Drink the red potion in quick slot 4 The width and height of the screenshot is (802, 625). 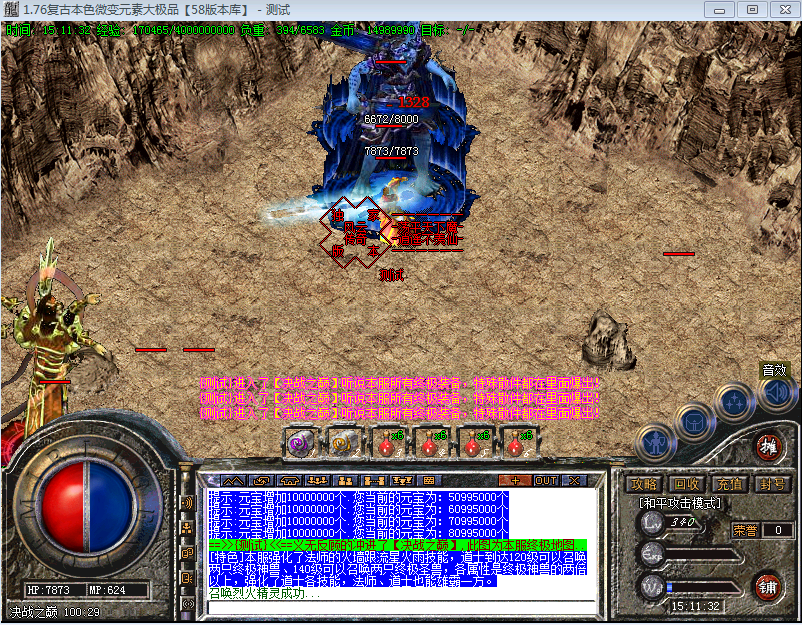(x=431, y=442)
